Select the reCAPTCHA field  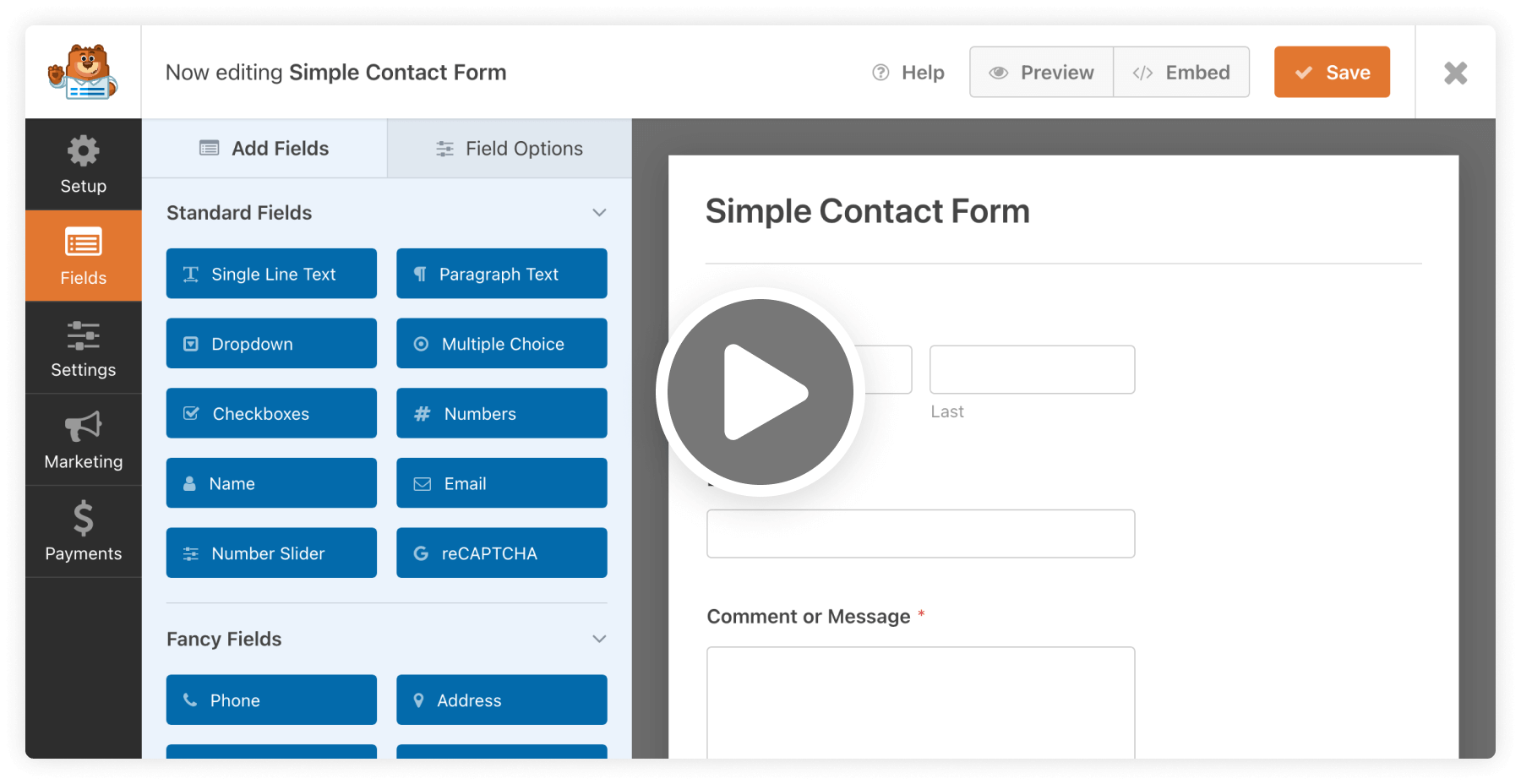pyautogui.click(x=501, y=553)
